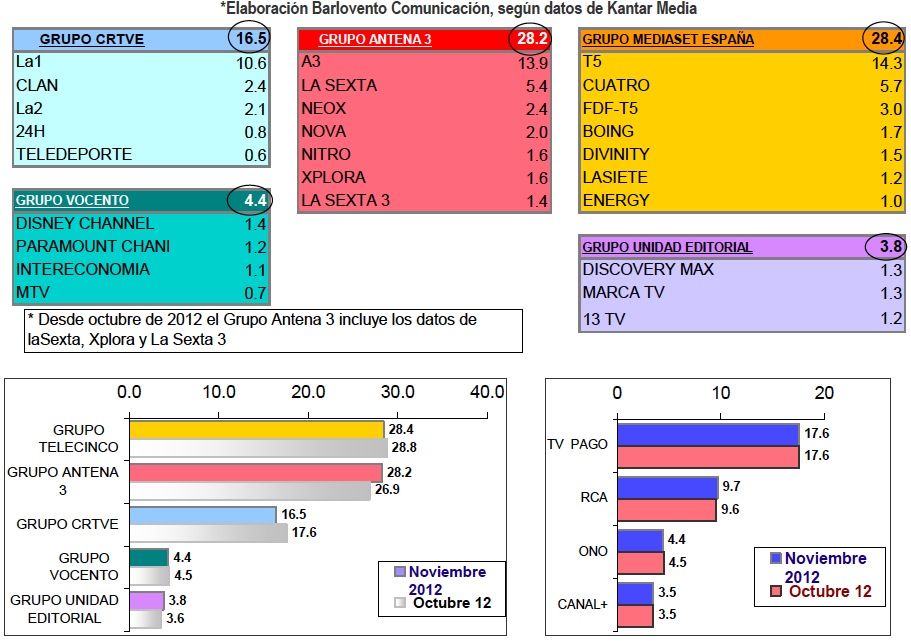The width and height of the screenshot is (911, 643).
Task: Click the purple Noviembre 2012 swatch in the groups chart legend
Action: (x=400, y=572)
